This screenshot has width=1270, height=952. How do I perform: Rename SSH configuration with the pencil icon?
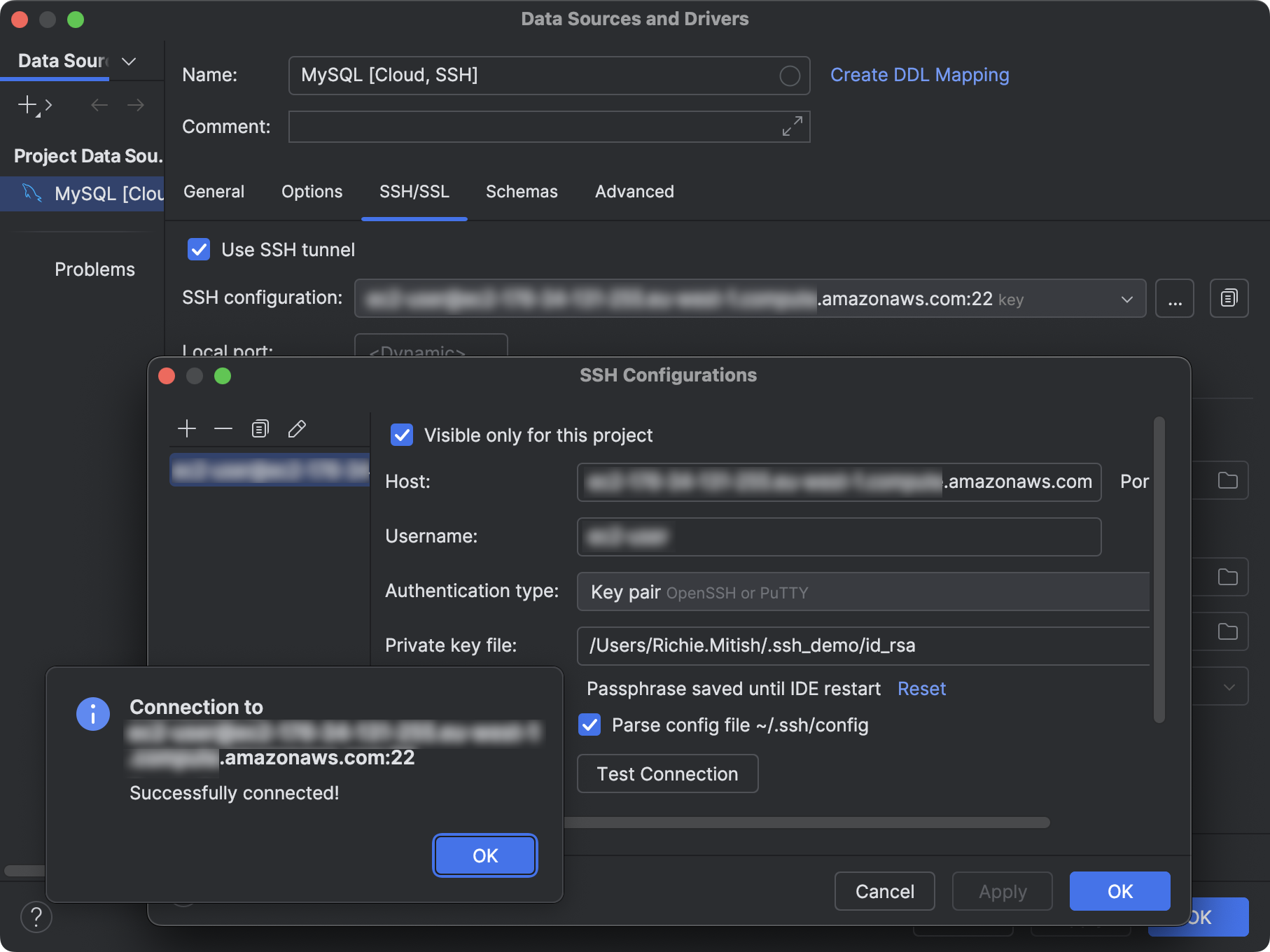(297, 428)
